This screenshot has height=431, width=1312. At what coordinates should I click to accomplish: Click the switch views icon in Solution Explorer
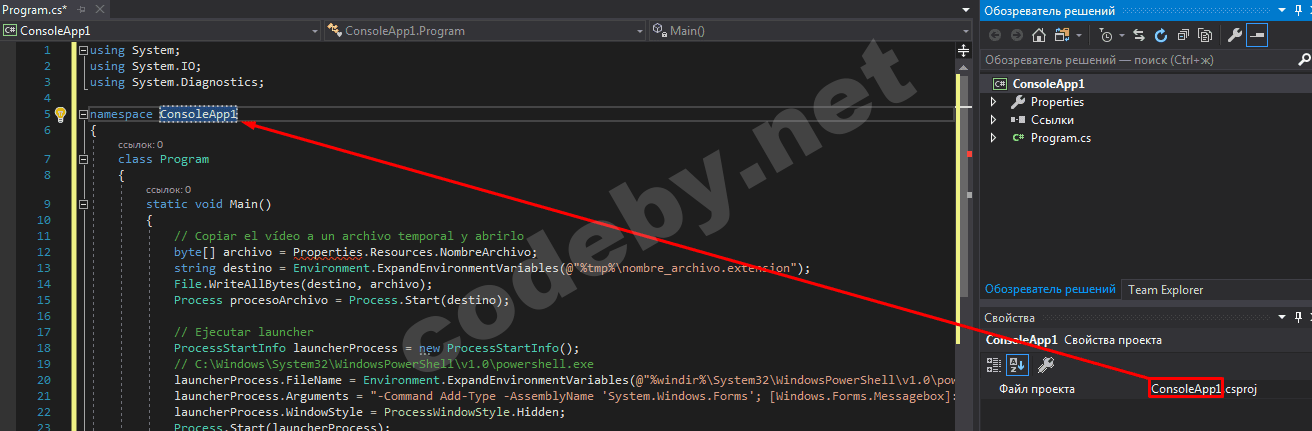pos(1060,35)
